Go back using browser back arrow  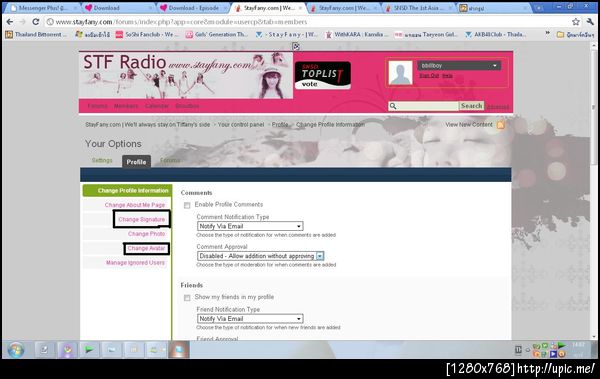pos(10,22)
